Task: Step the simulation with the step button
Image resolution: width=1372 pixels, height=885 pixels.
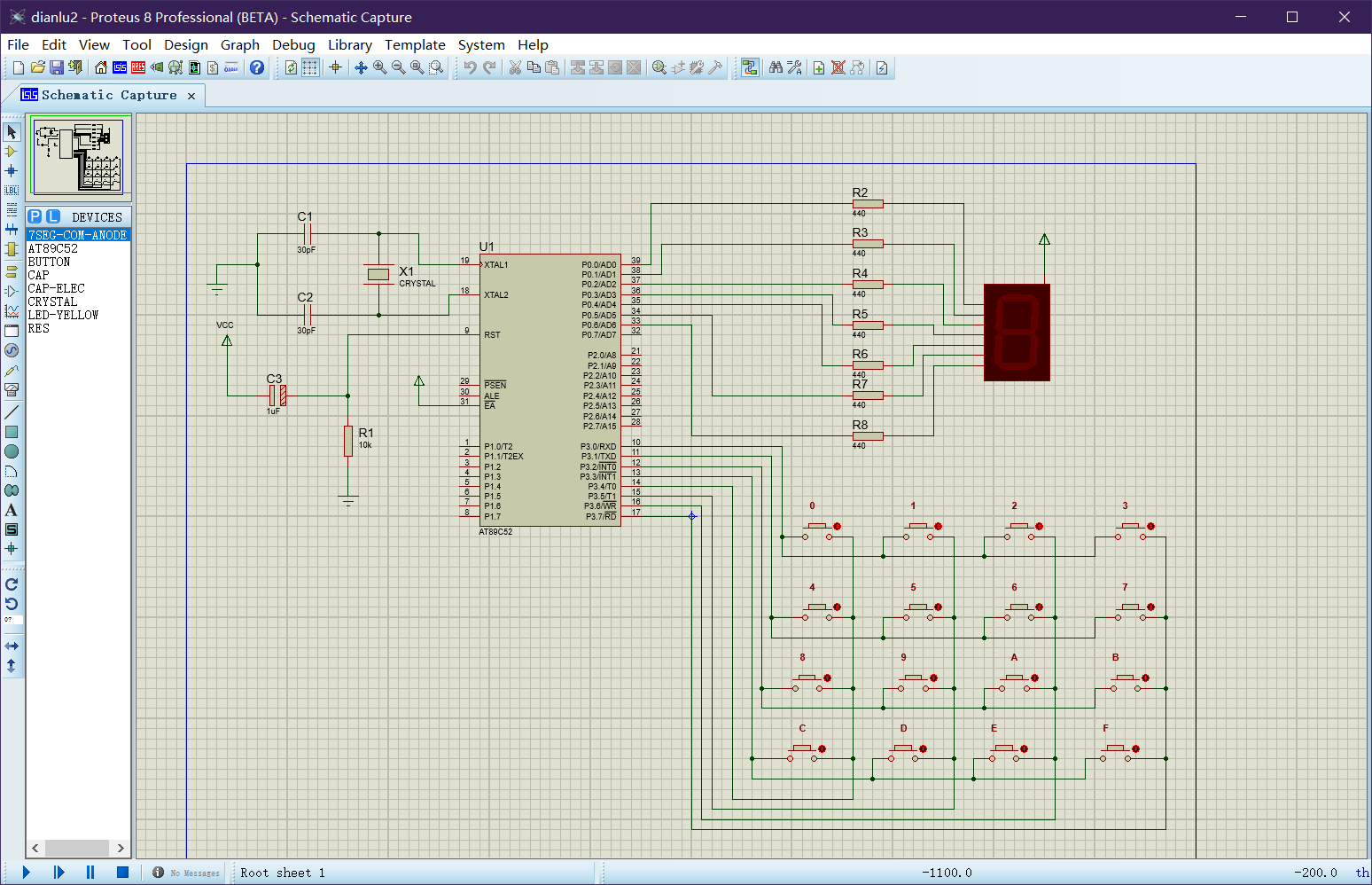Action: pyautogui.click(x=58, y=872)
